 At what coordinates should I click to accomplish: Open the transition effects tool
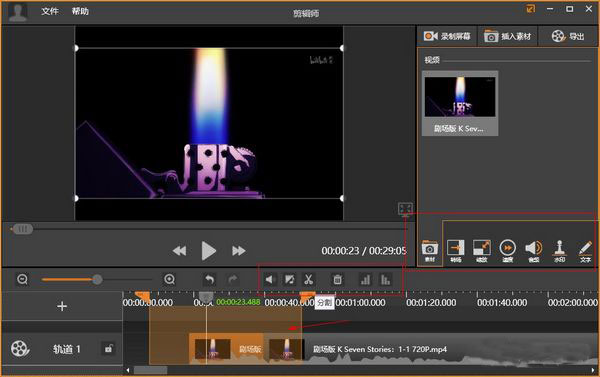[455, 251]
